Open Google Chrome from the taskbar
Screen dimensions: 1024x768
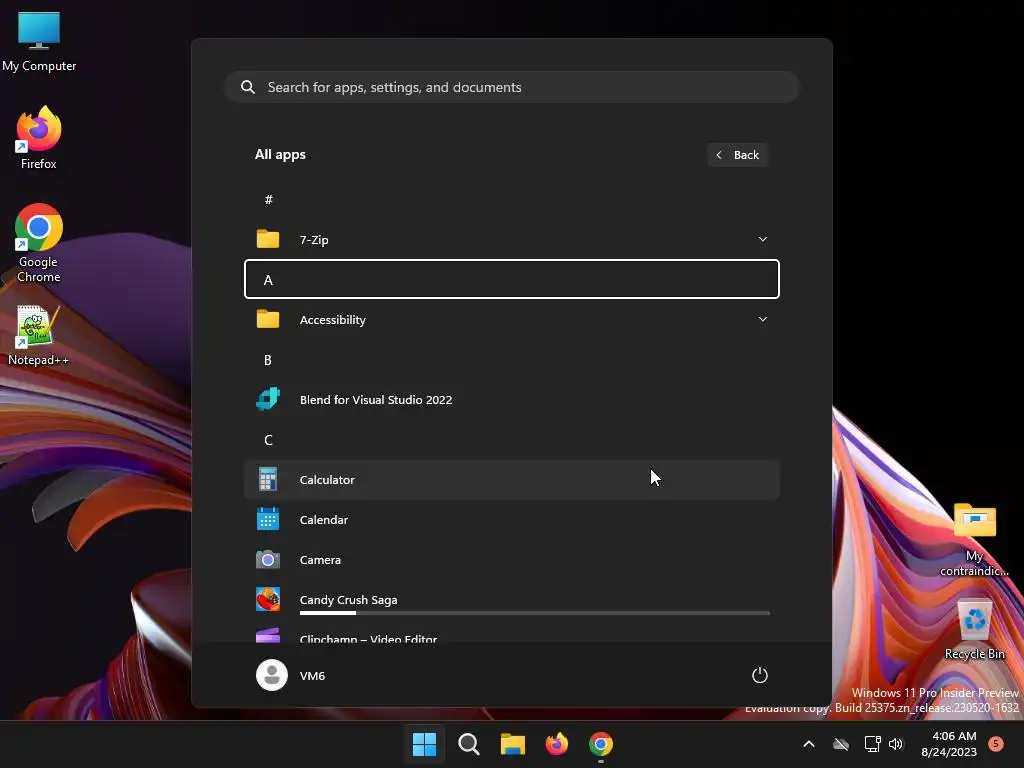[601, 744]
